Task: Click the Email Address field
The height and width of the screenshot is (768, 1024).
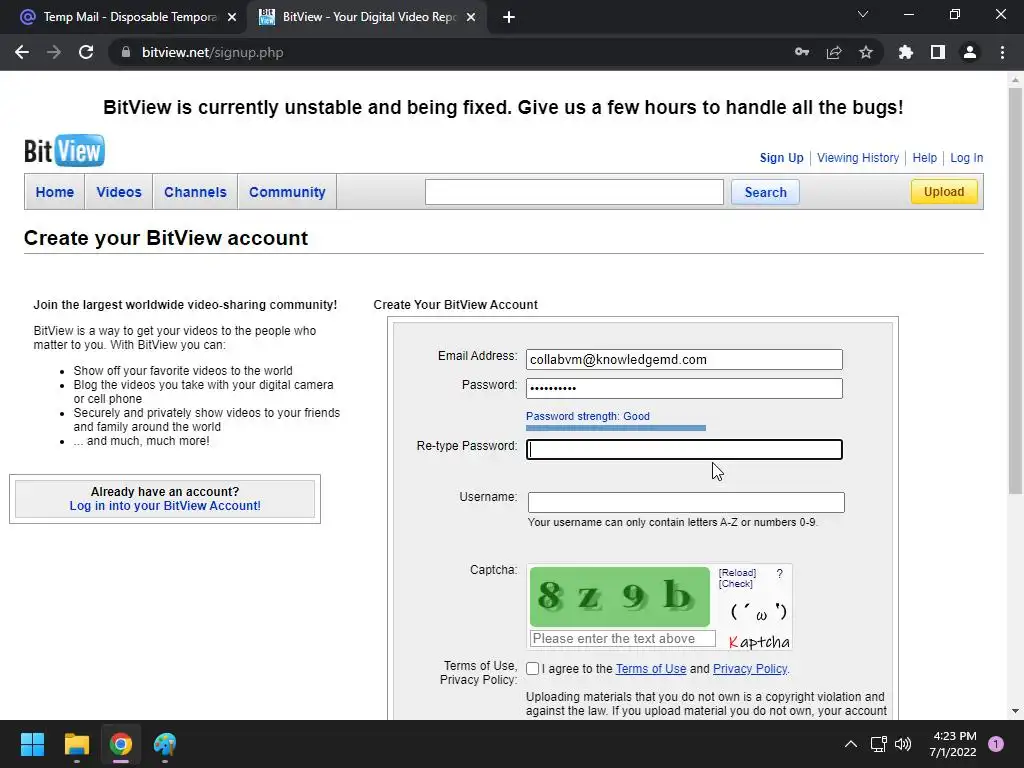Action: pos(684,359)
